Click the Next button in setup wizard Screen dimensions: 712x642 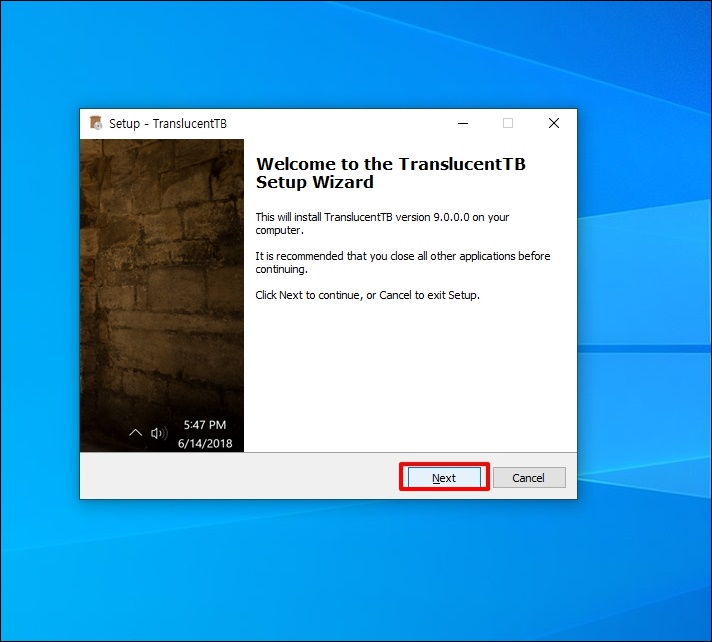pyautogui.click(x=444, y=477)
